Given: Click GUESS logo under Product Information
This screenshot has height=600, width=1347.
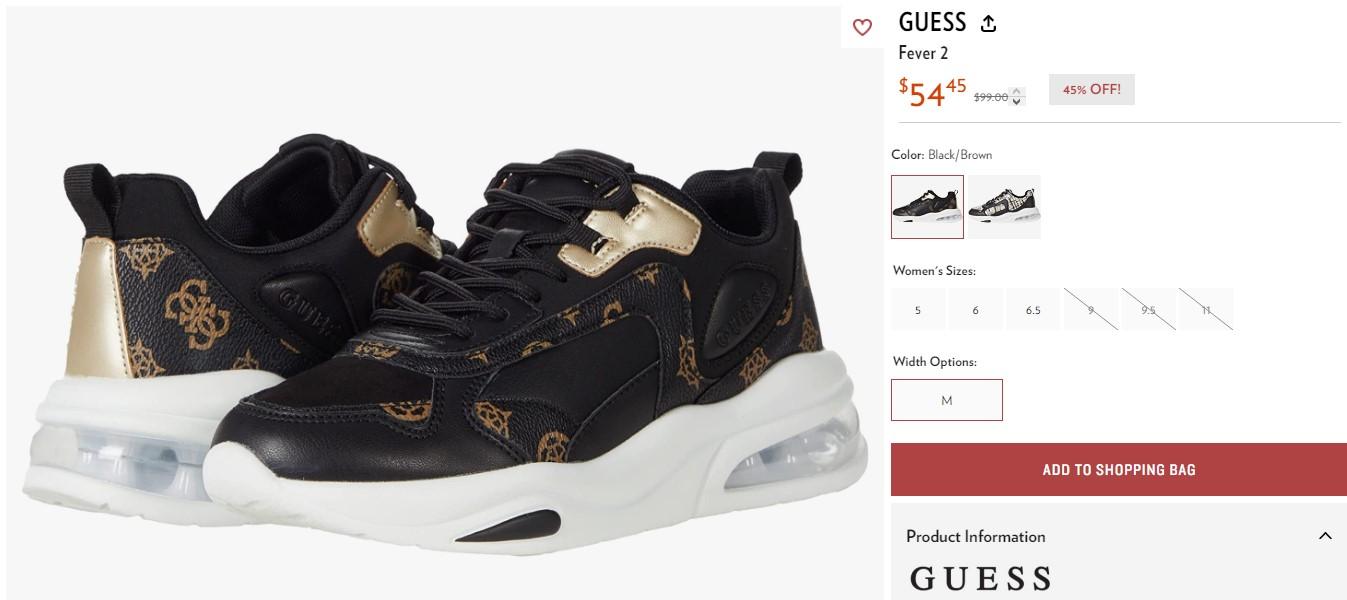Looking at the screenshot, I should [x=981, y=579].
